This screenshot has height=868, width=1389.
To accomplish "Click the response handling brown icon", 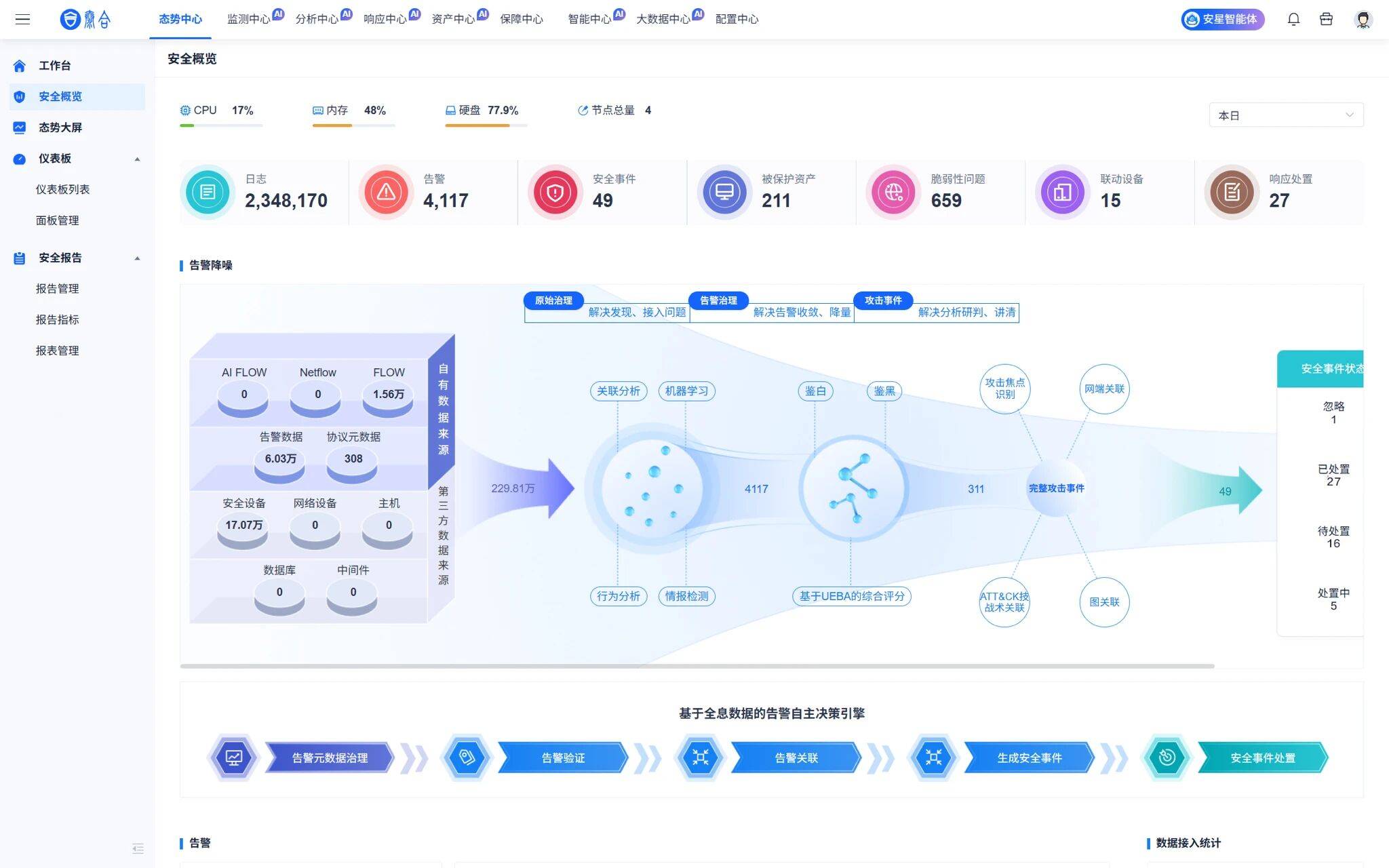I will [1232, 193].
